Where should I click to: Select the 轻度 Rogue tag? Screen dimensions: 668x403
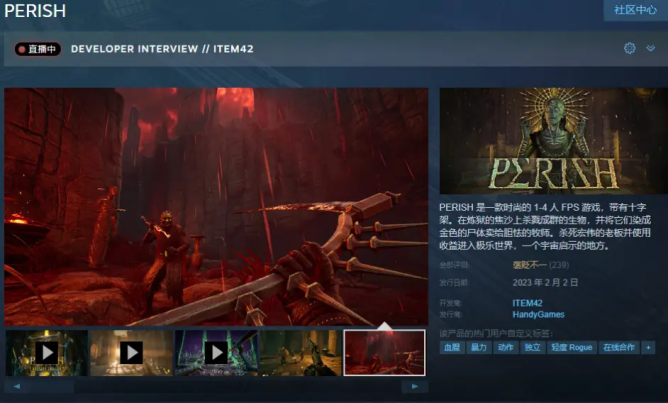[572, 347]
